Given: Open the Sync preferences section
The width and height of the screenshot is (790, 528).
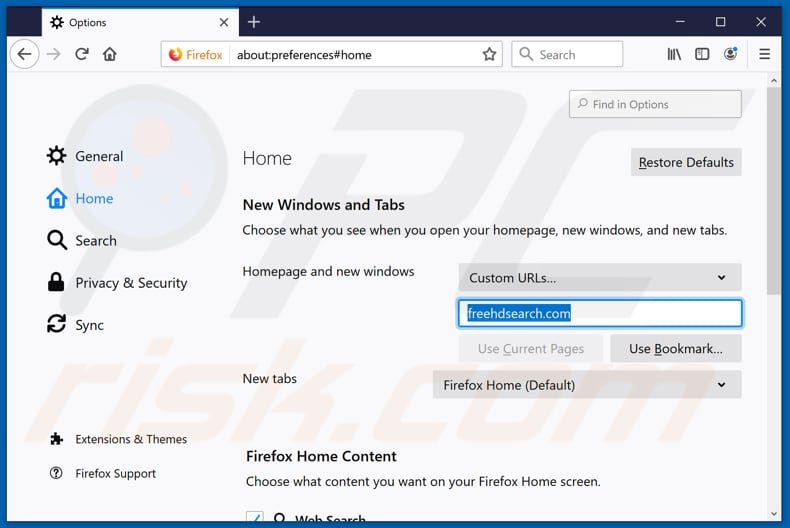Looking at the screenshot, I should click(88, 325).
